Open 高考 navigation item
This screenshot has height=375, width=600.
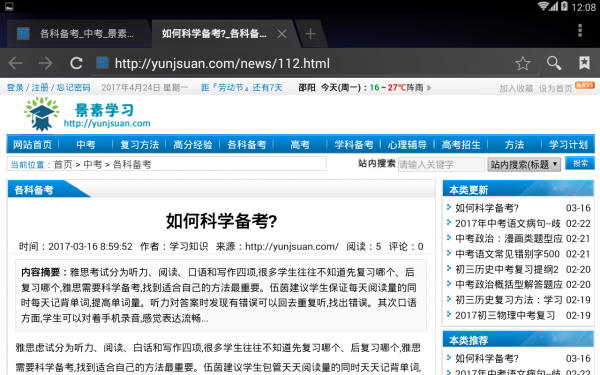coord(300,145)
